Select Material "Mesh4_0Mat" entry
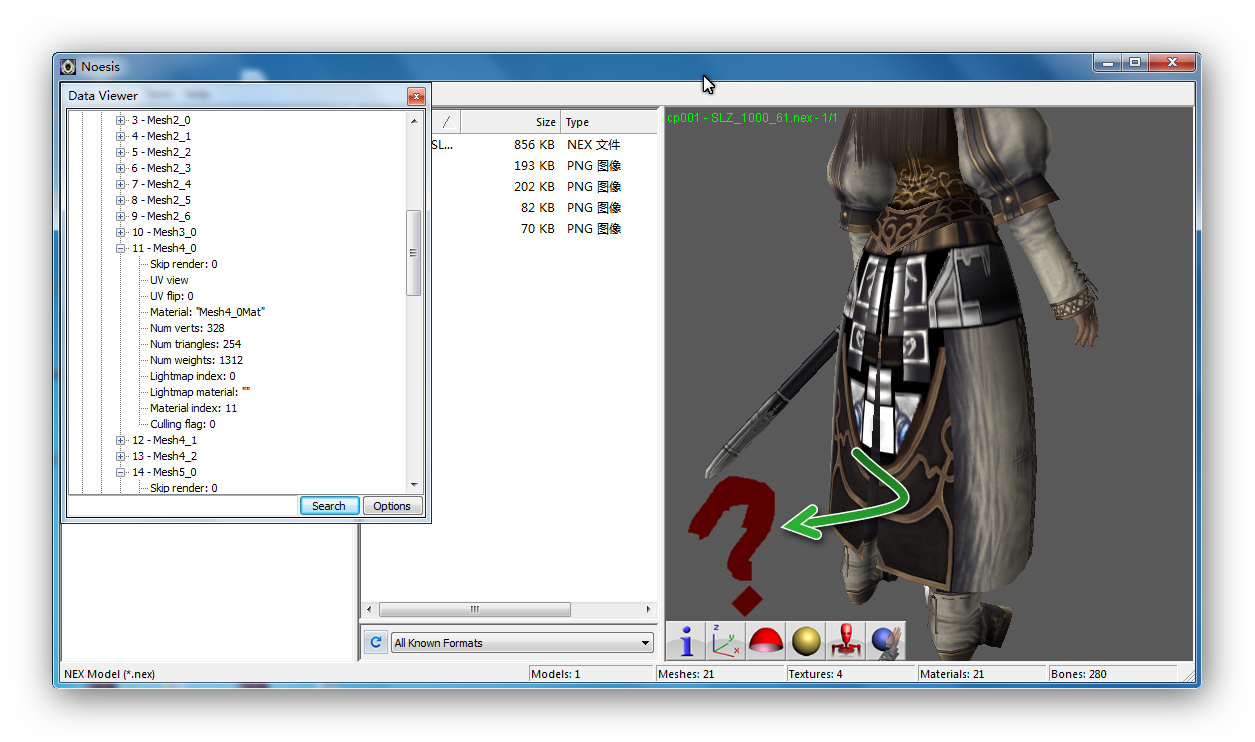 207,312
